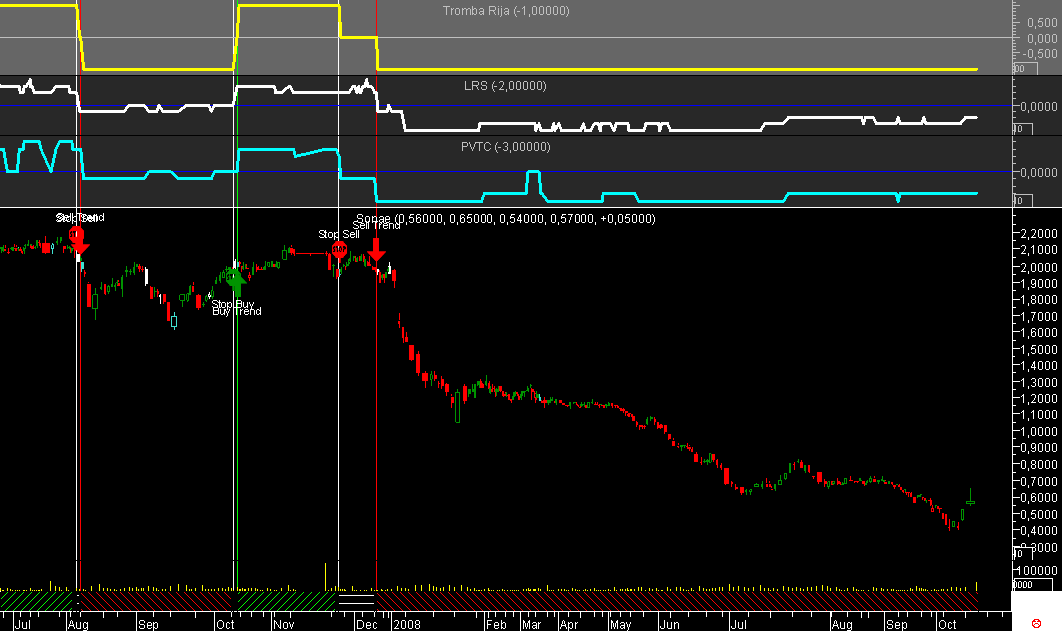Click the 0,0000 value on LRS axis
The width and height of the screenshot is (1062, 631).
click(x=1039, y=106)
